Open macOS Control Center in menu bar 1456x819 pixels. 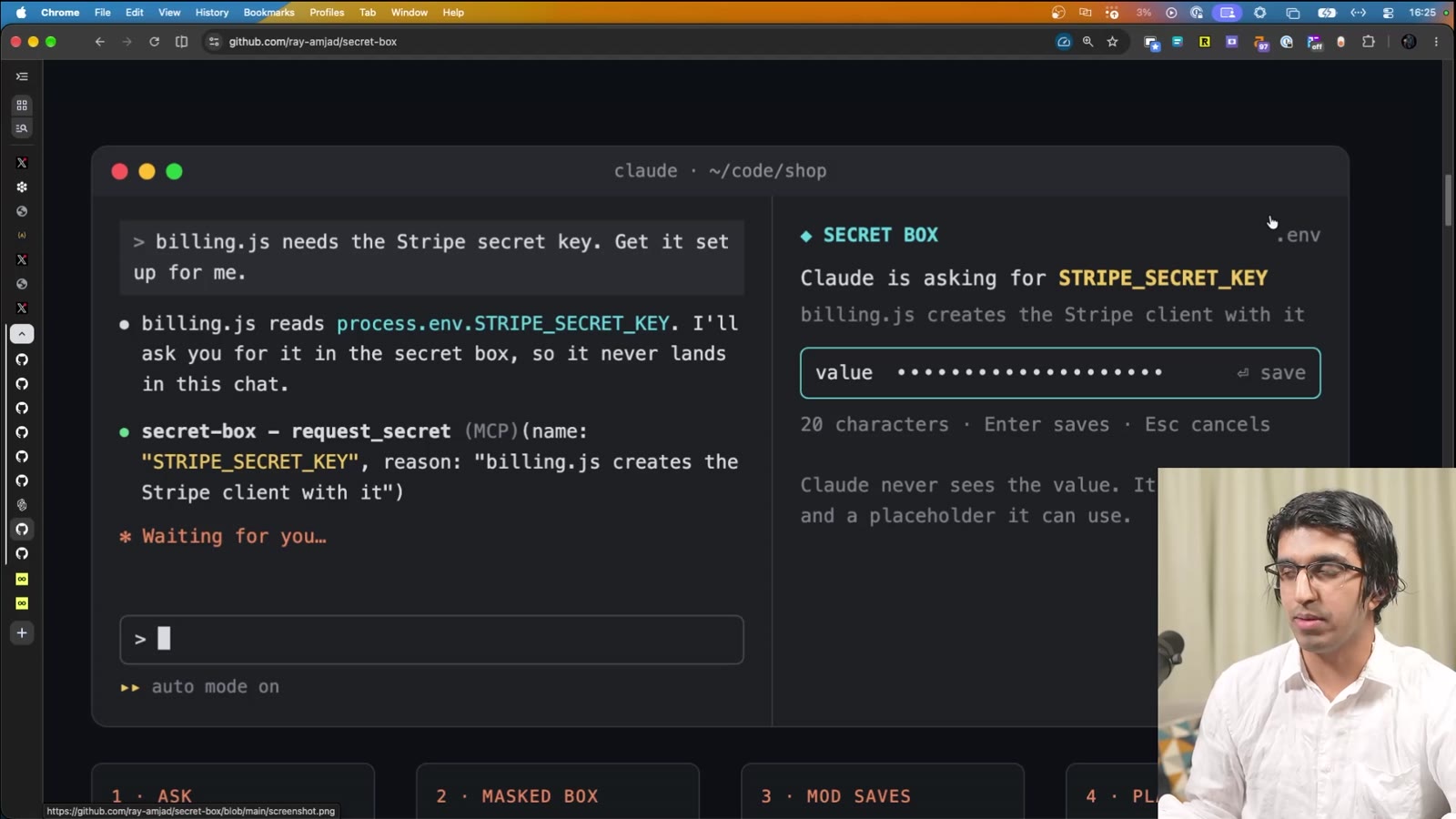click(1388, 13)
